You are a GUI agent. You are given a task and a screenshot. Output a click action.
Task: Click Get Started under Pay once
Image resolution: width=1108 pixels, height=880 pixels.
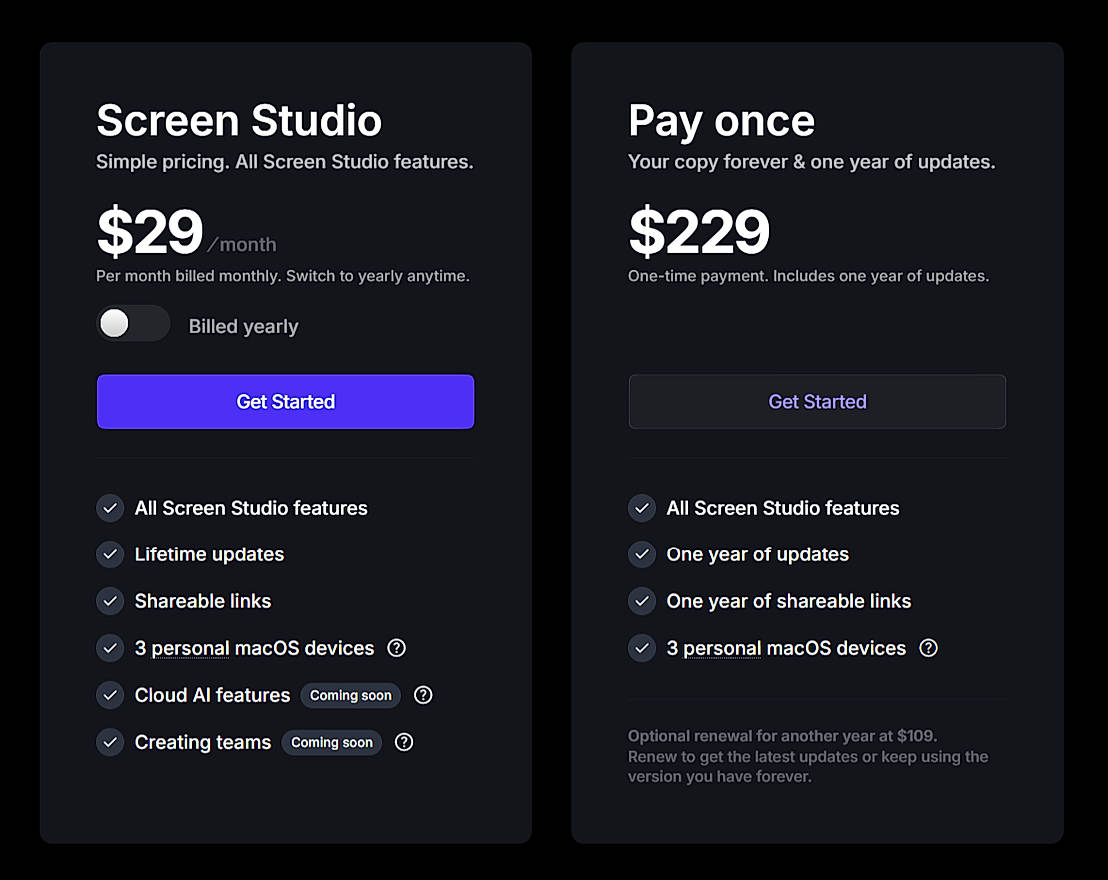click(817, 402)
